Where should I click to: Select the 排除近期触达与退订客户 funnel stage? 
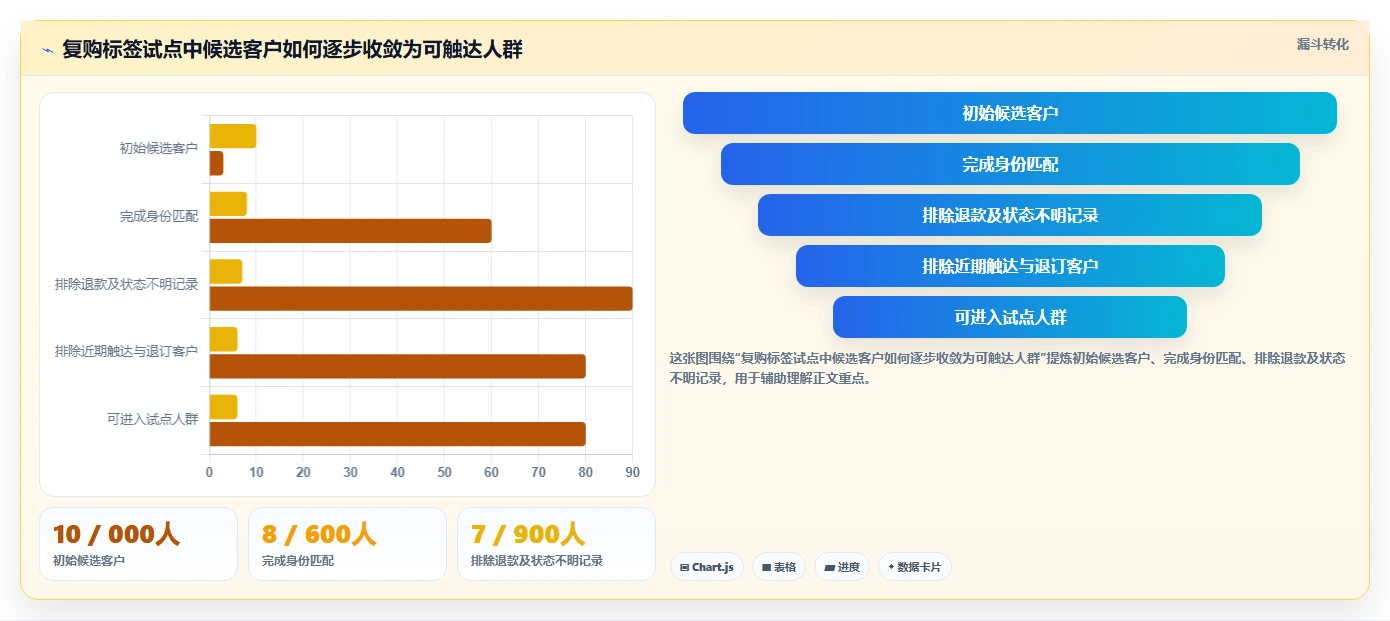[x=1010, y=266]
